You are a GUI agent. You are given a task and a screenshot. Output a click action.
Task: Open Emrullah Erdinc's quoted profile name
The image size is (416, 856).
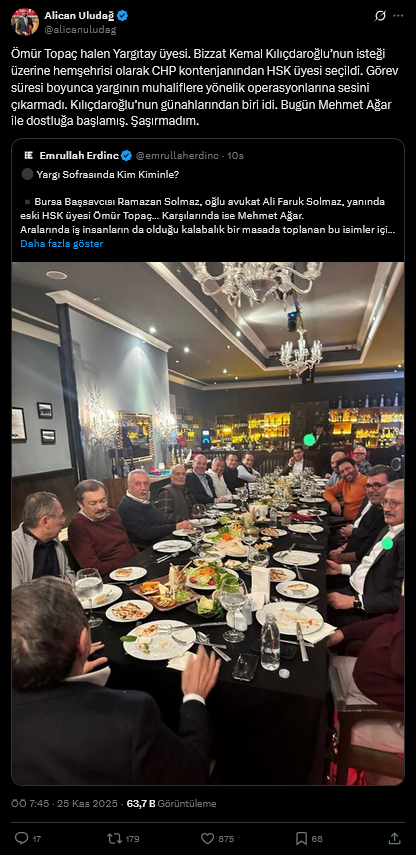[79, 156]
